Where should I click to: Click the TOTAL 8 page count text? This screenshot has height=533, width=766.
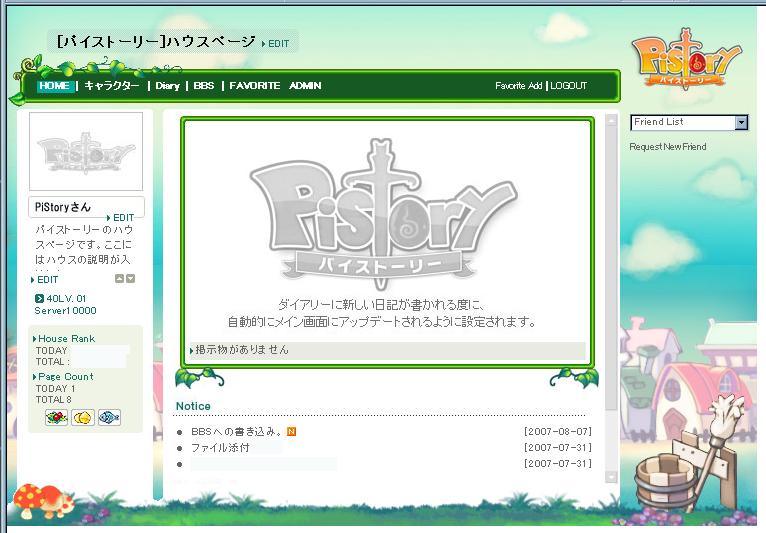[53, 400]
